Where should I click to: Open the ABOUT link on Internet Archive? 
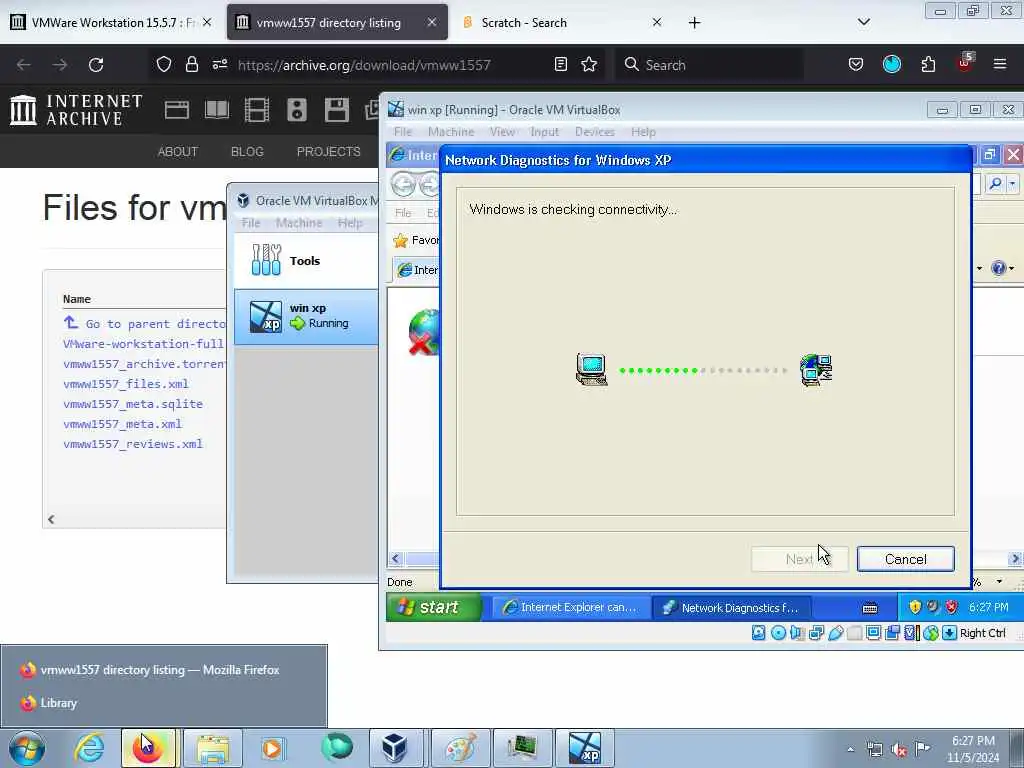tap(178, 152)
